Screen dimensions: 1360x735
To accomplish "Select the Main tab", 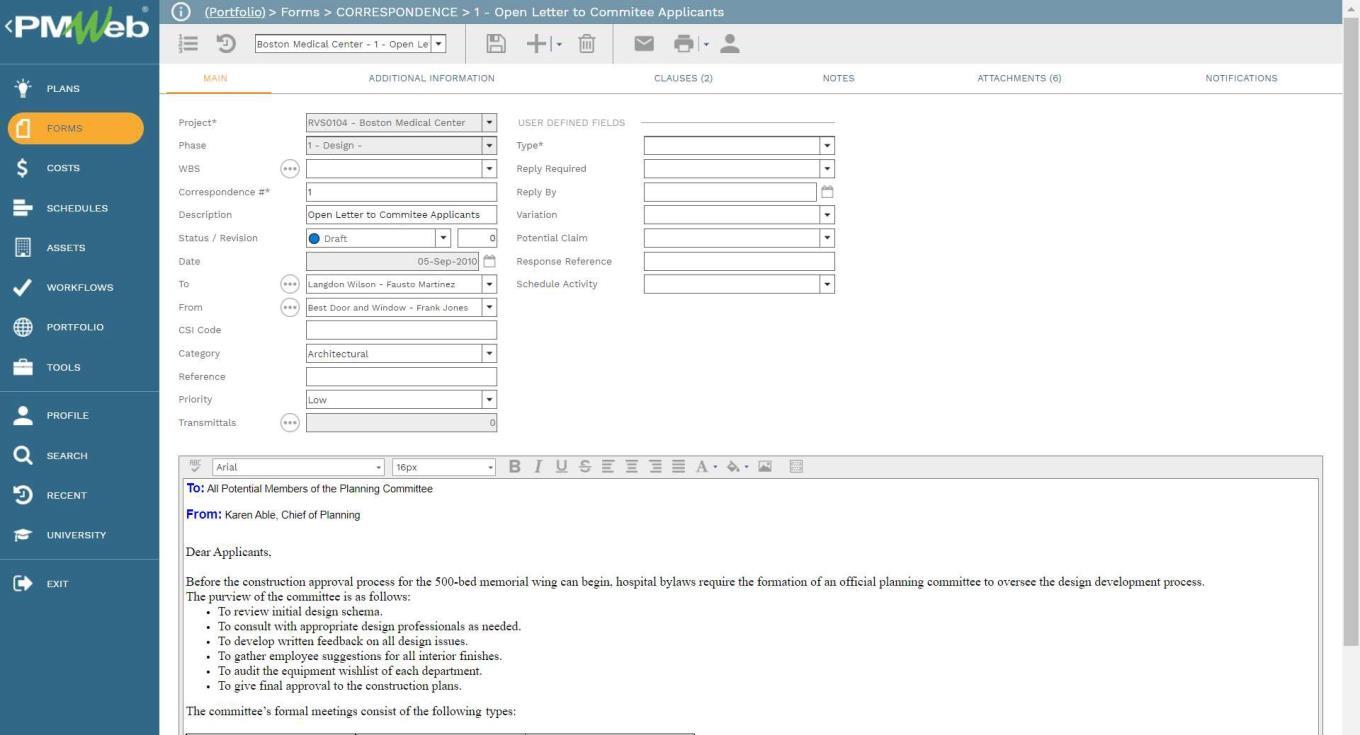I will click(x=215, y=78).
